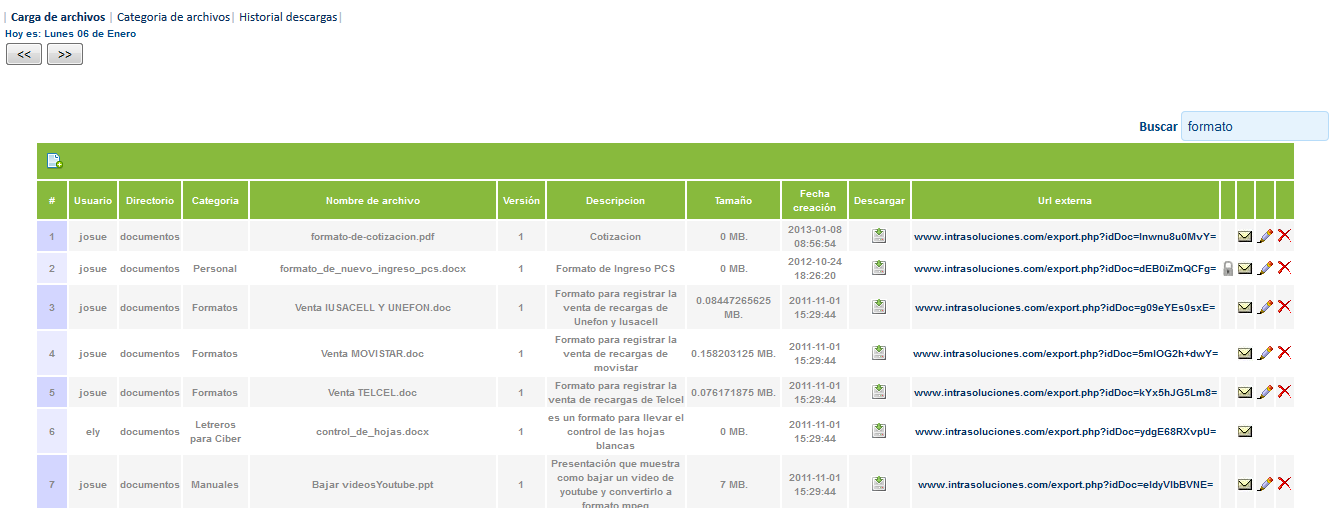Screen dimensions: 1331x508
Task: Click the add new file icon
Action: coord(55,160)
